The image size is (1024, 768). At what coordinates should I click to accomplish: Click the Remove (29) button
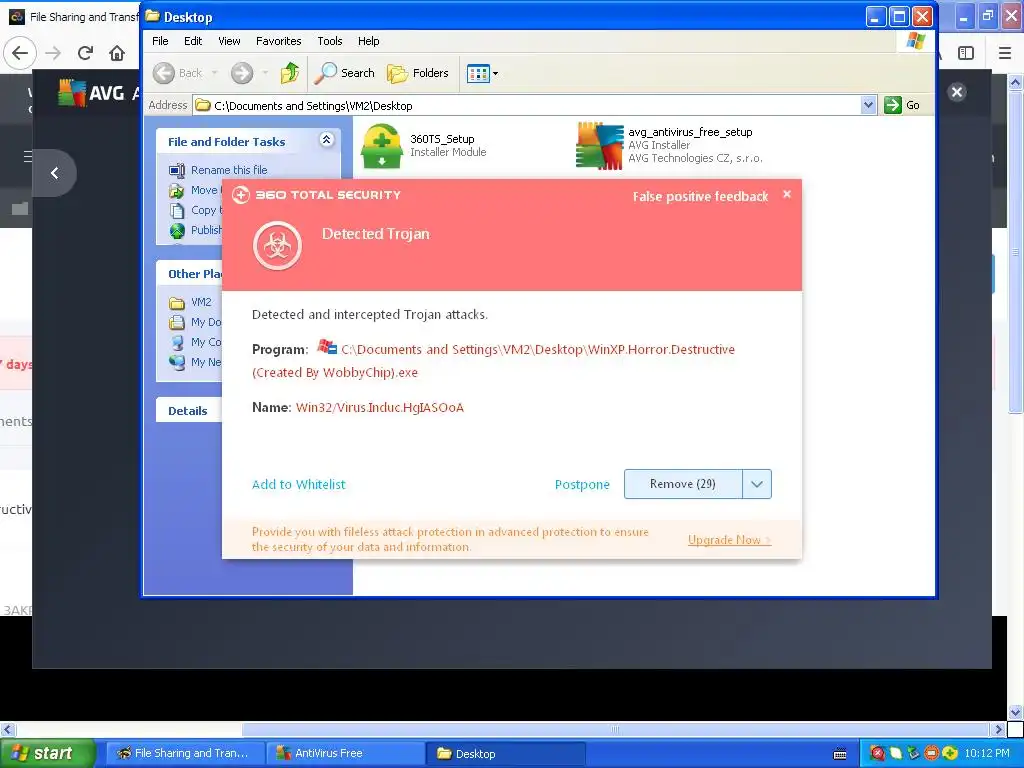(x=682, y=484)
